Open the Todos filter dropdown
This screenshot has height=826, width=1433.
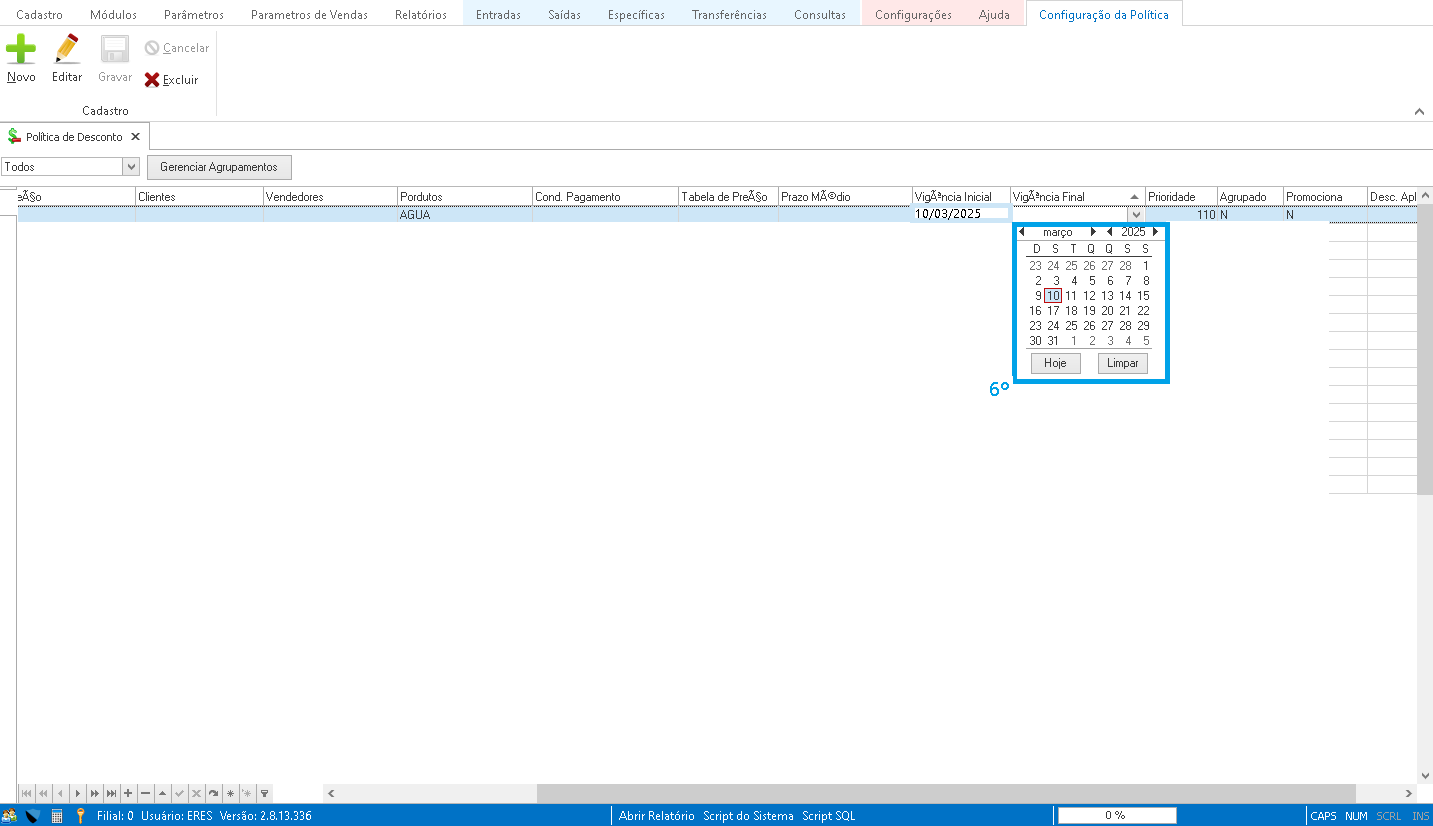pos(131,167)
